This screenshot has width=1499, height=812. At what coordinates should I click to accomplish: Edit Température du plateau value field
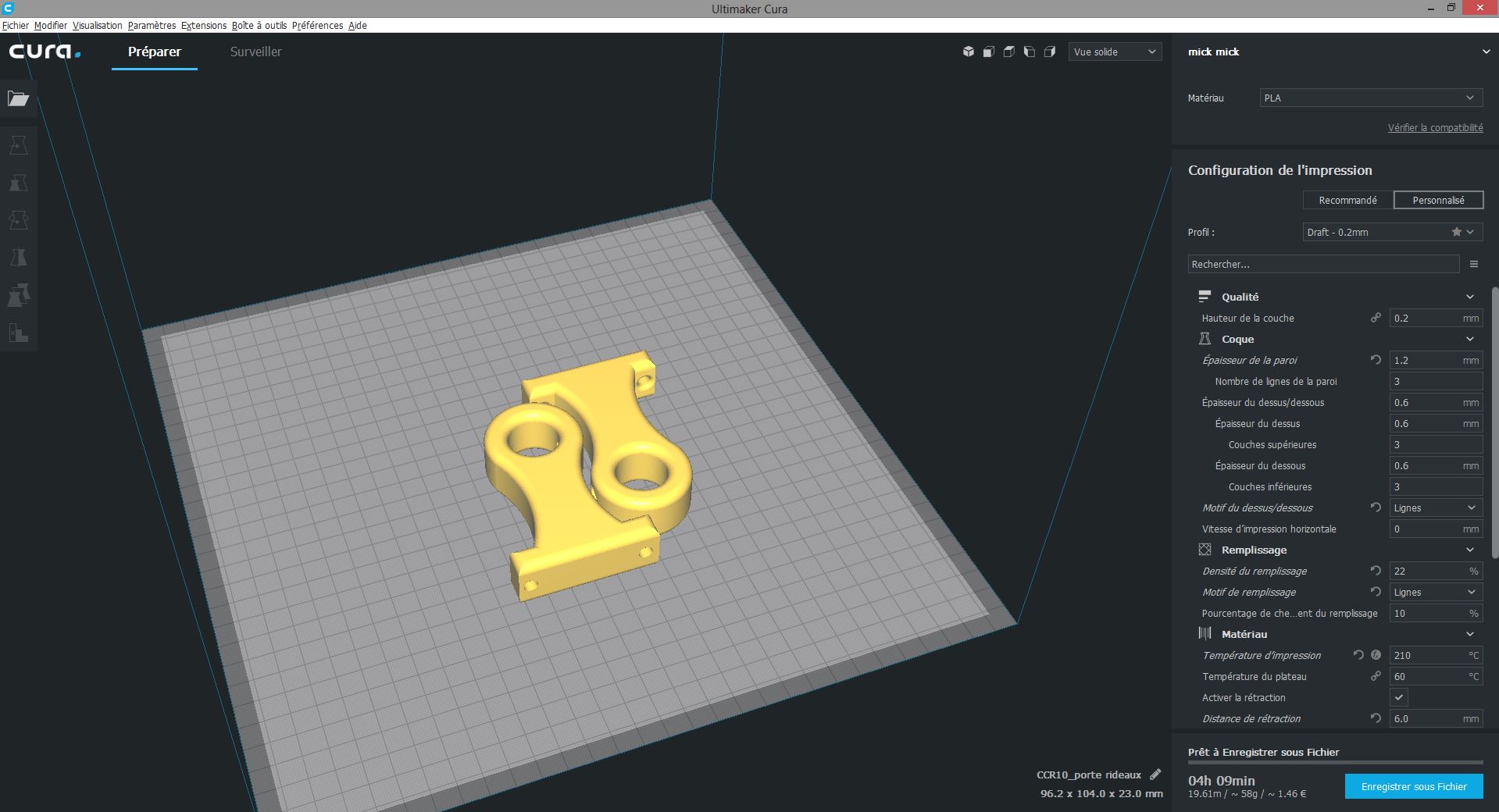[x=1436, y=676]
